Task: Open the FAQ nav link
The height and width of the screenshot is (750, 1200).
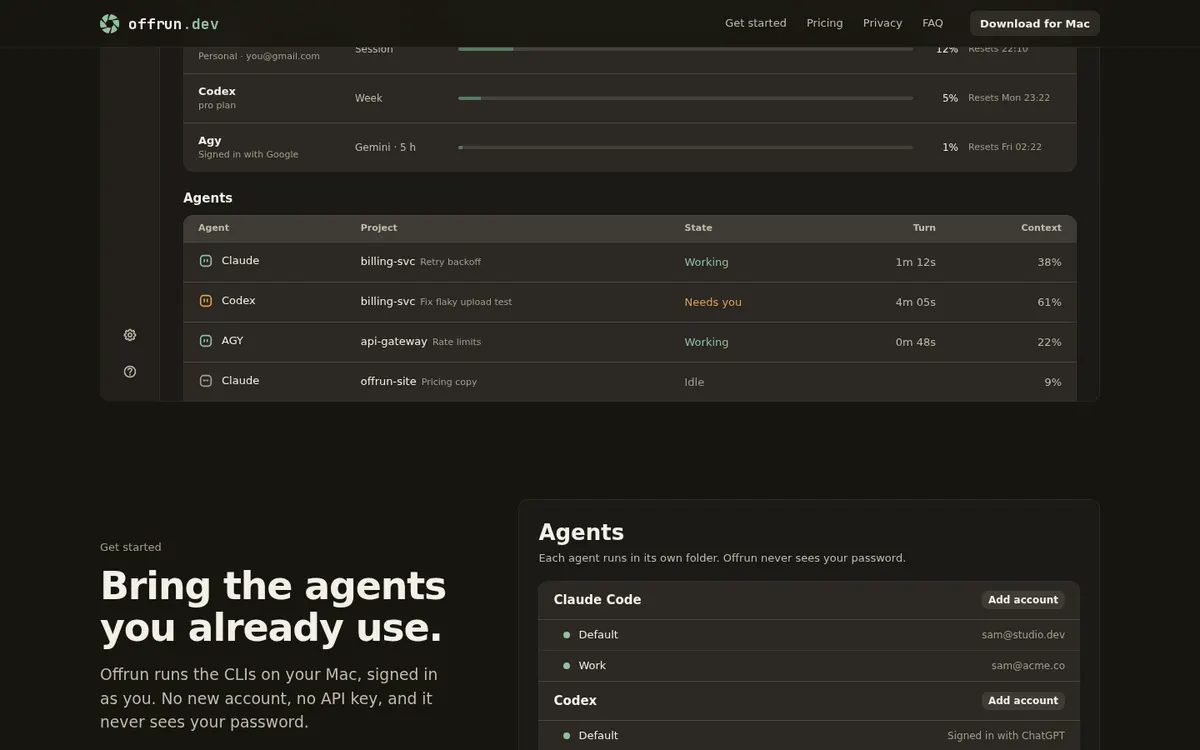Action: tap(933, 23)
